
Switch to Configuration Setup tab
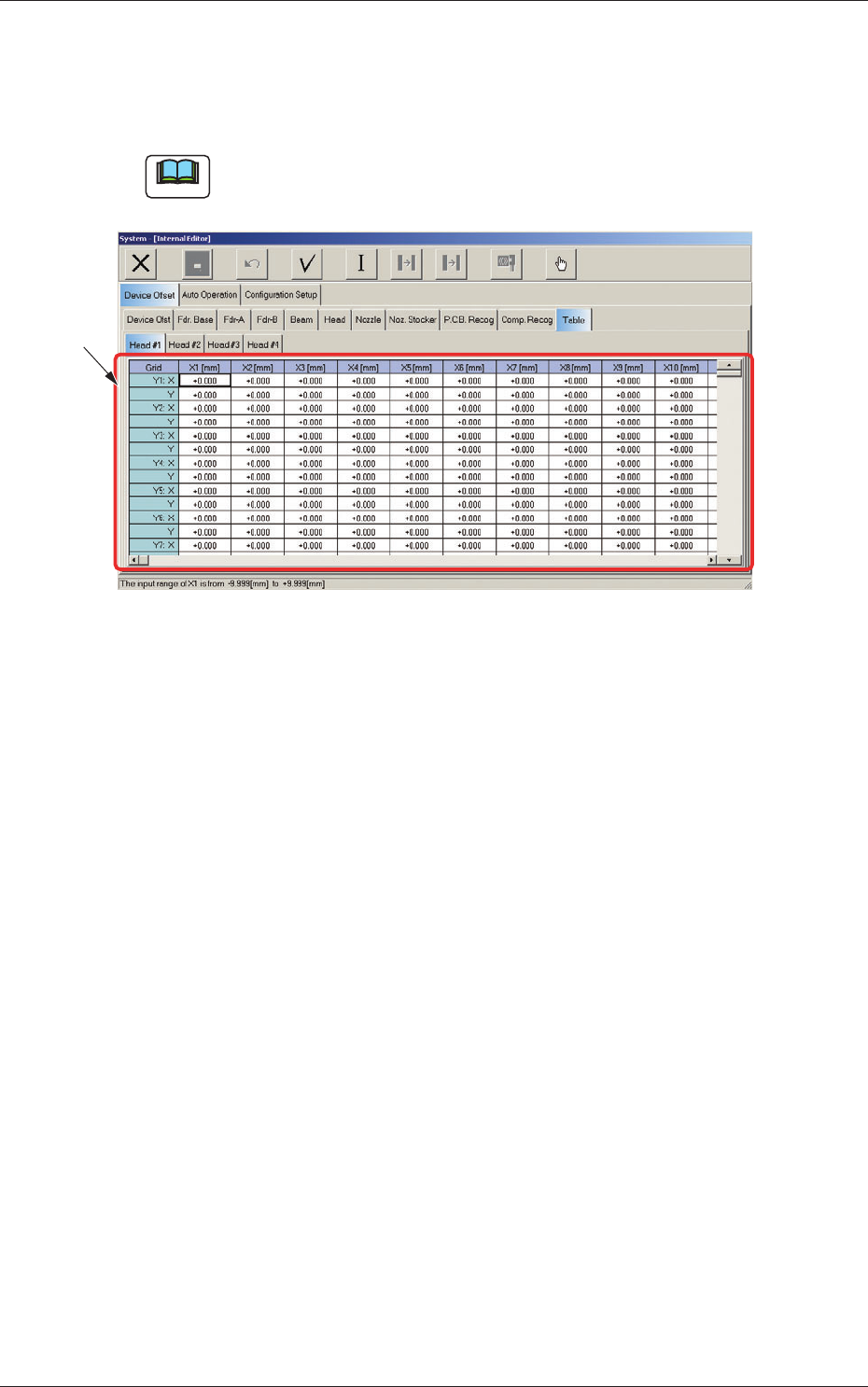coord(281,295)
